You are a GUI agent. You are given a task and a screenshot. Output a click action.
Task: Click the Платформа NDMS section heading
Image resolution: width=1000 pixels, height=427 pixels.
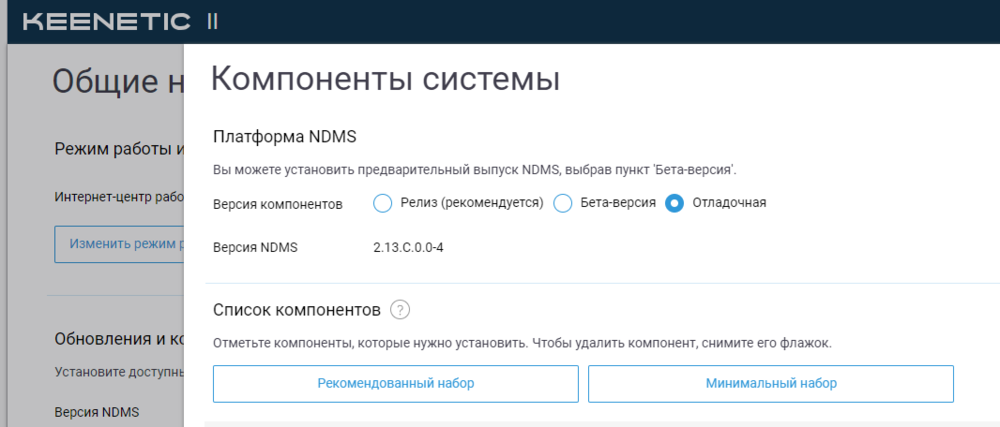(x=284, y=137)
